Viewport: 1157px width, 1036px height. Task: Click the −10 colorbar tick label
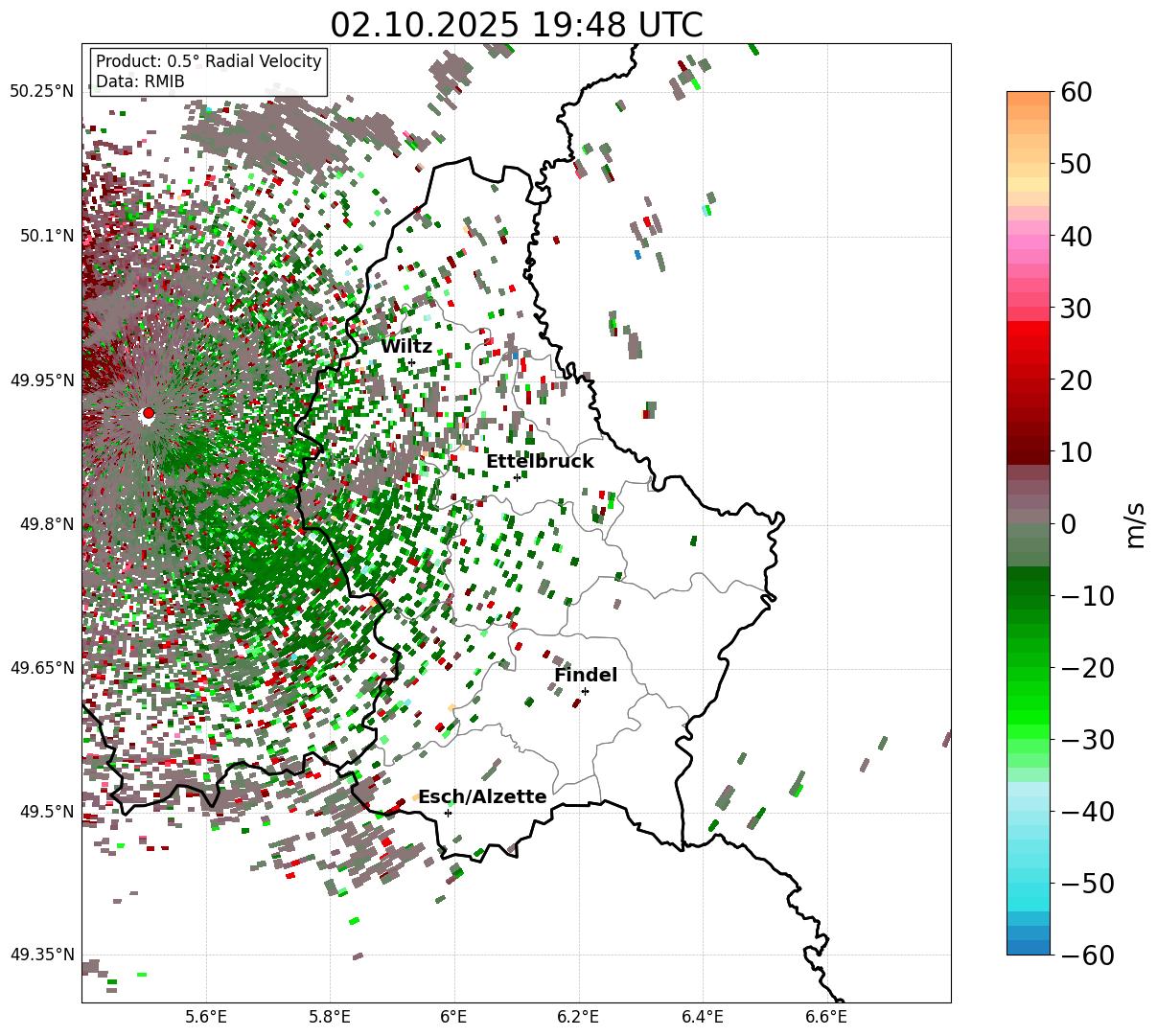[x=1087, y=596]
